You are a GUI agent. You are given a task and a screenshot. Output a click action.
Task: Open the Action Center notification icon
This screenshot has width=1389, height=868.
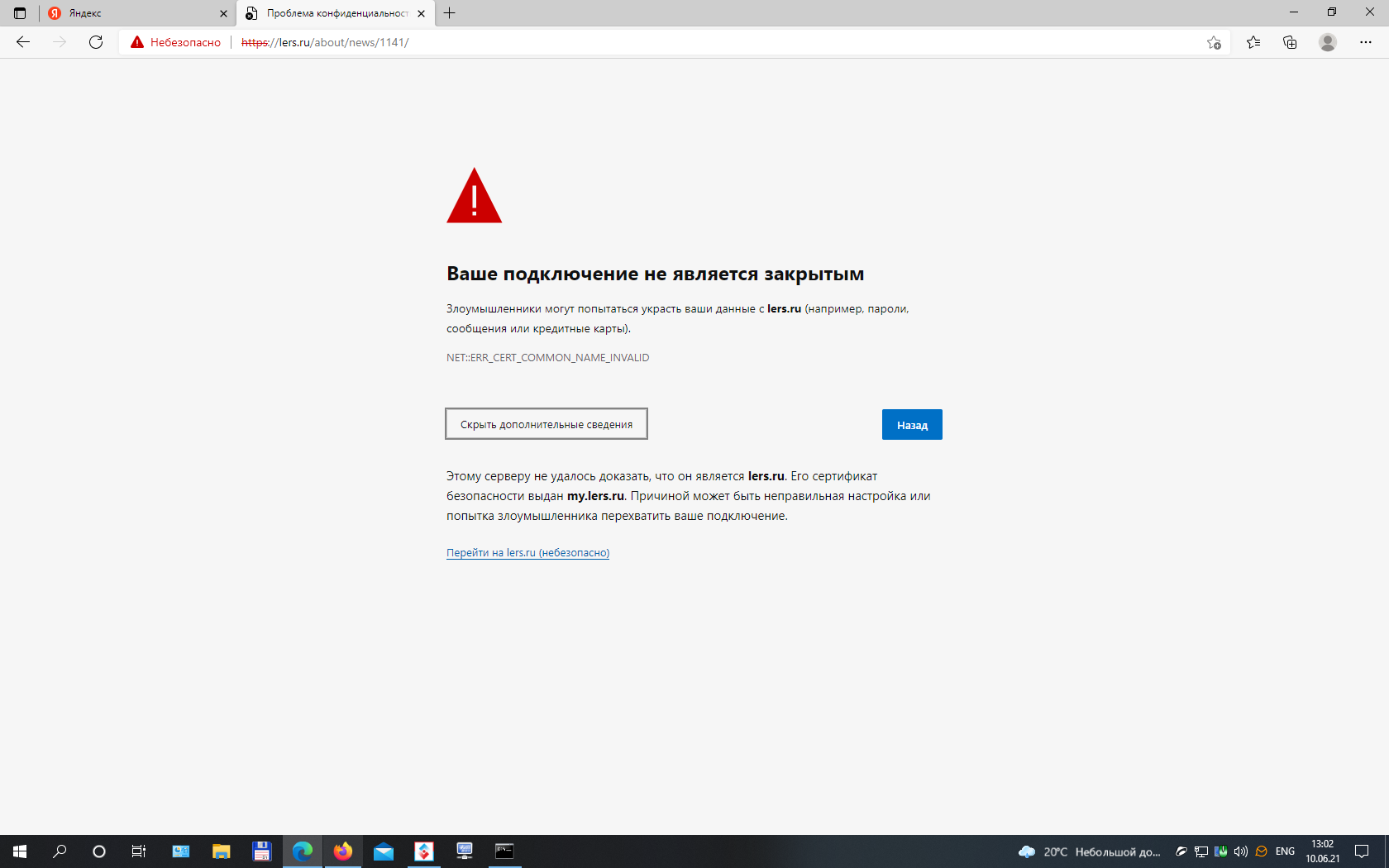pyautogui.click(x=1362, y=851)
